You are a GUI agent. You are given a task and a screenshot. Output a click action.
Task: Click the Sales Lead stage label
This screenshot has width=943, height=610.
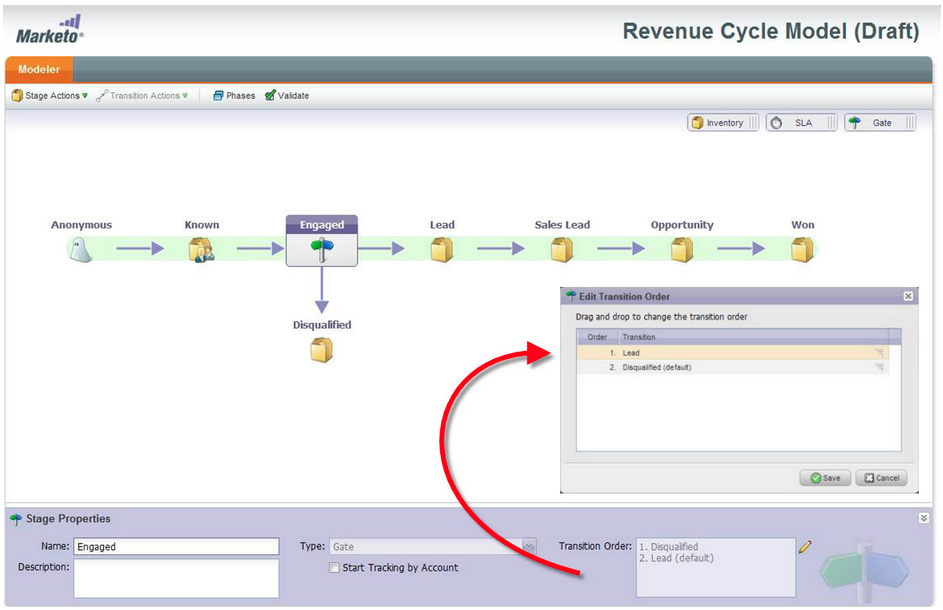[562, 224]
